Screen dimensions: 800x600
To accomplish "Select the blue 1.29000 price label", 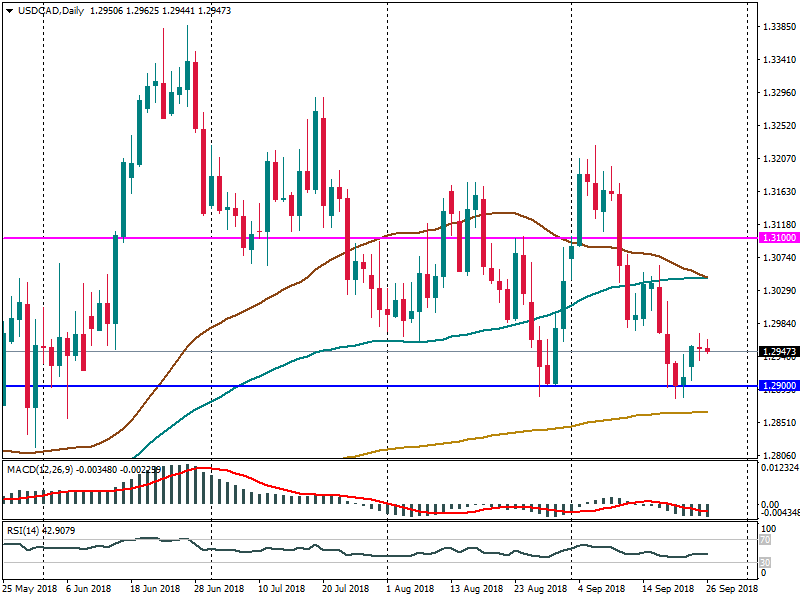I will tap(777, 386).
